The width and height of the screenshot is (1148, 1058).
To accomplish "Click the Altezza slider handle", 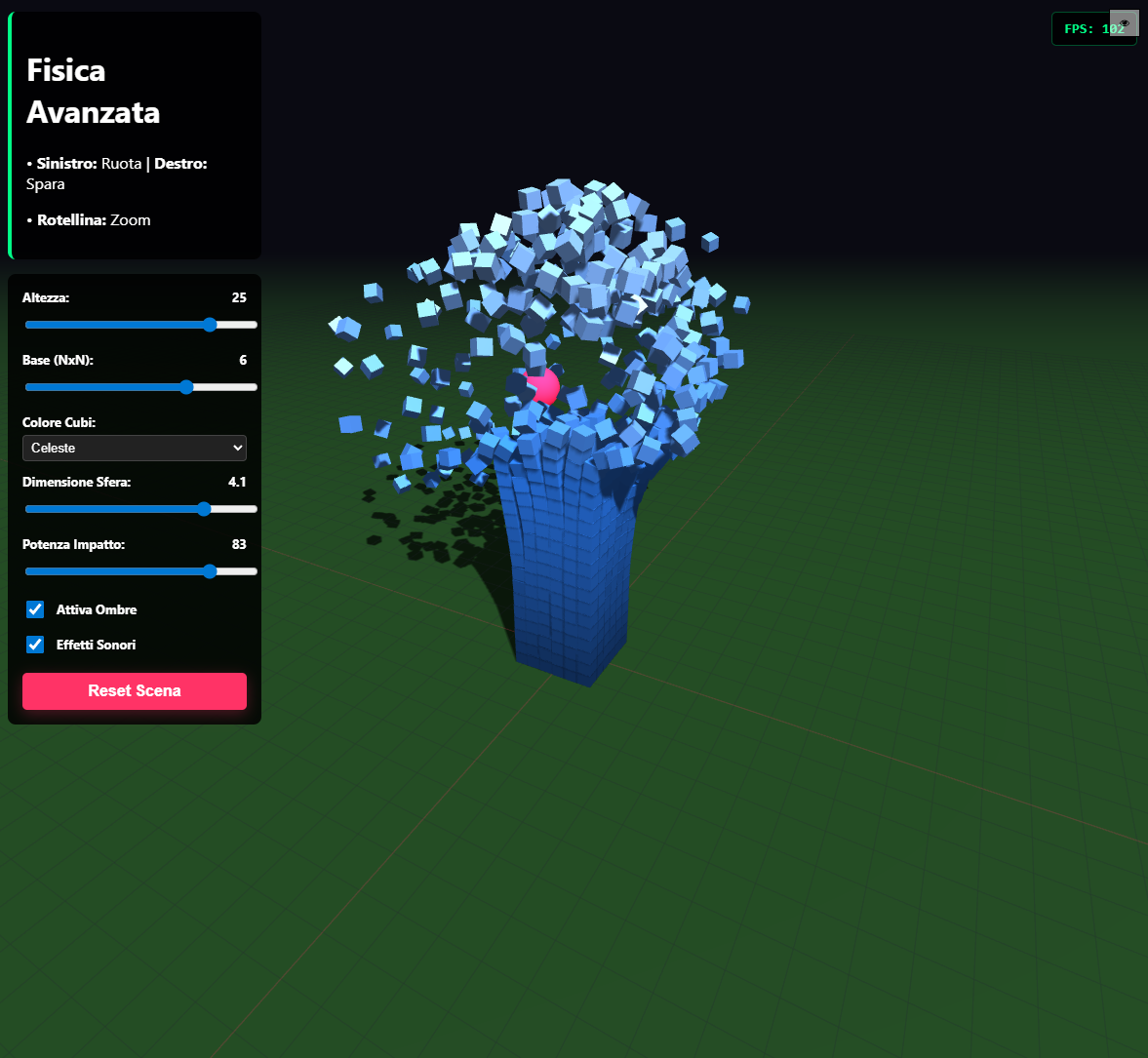I will (x=210, y=325).
